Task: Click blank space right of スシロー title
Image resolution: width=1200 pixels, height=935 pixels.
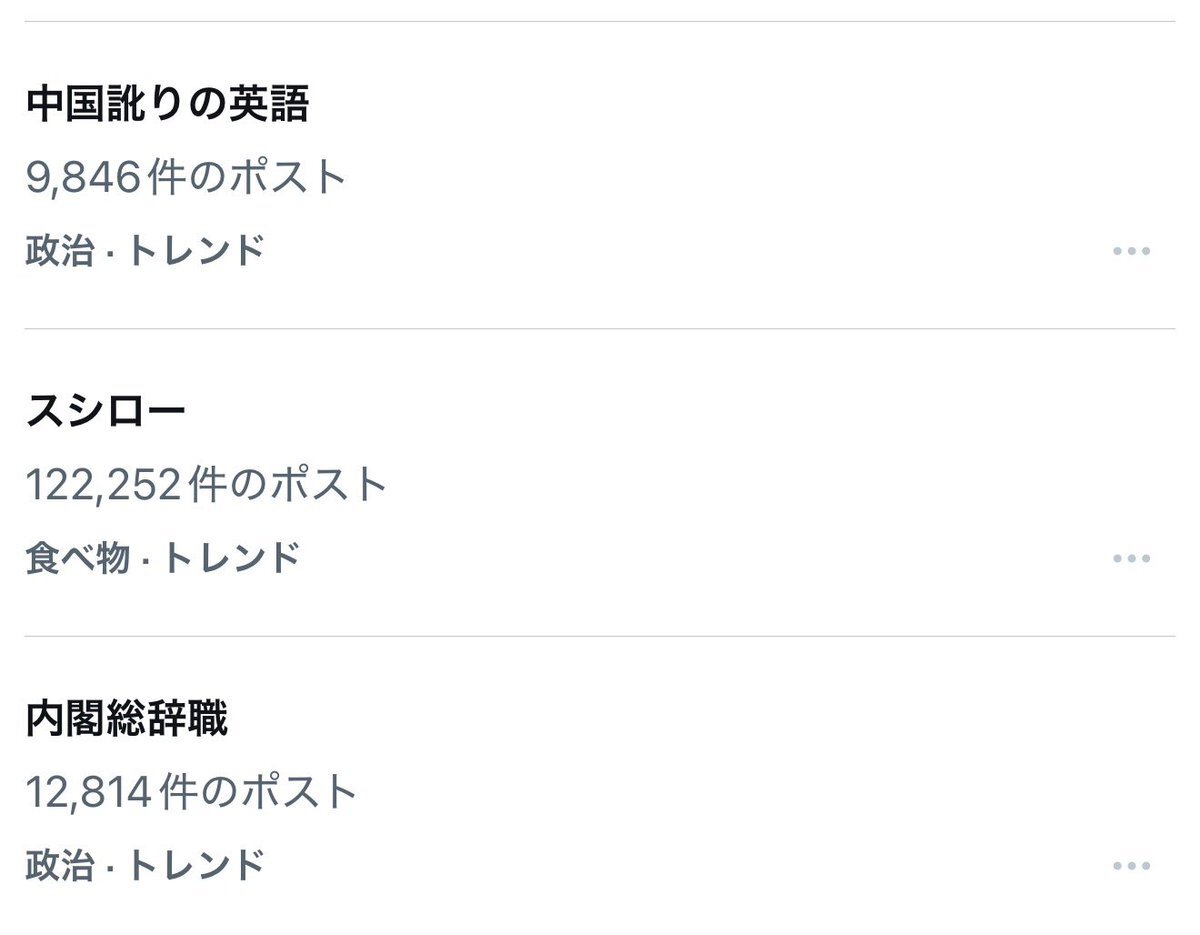Action: [x=650, y=412]
